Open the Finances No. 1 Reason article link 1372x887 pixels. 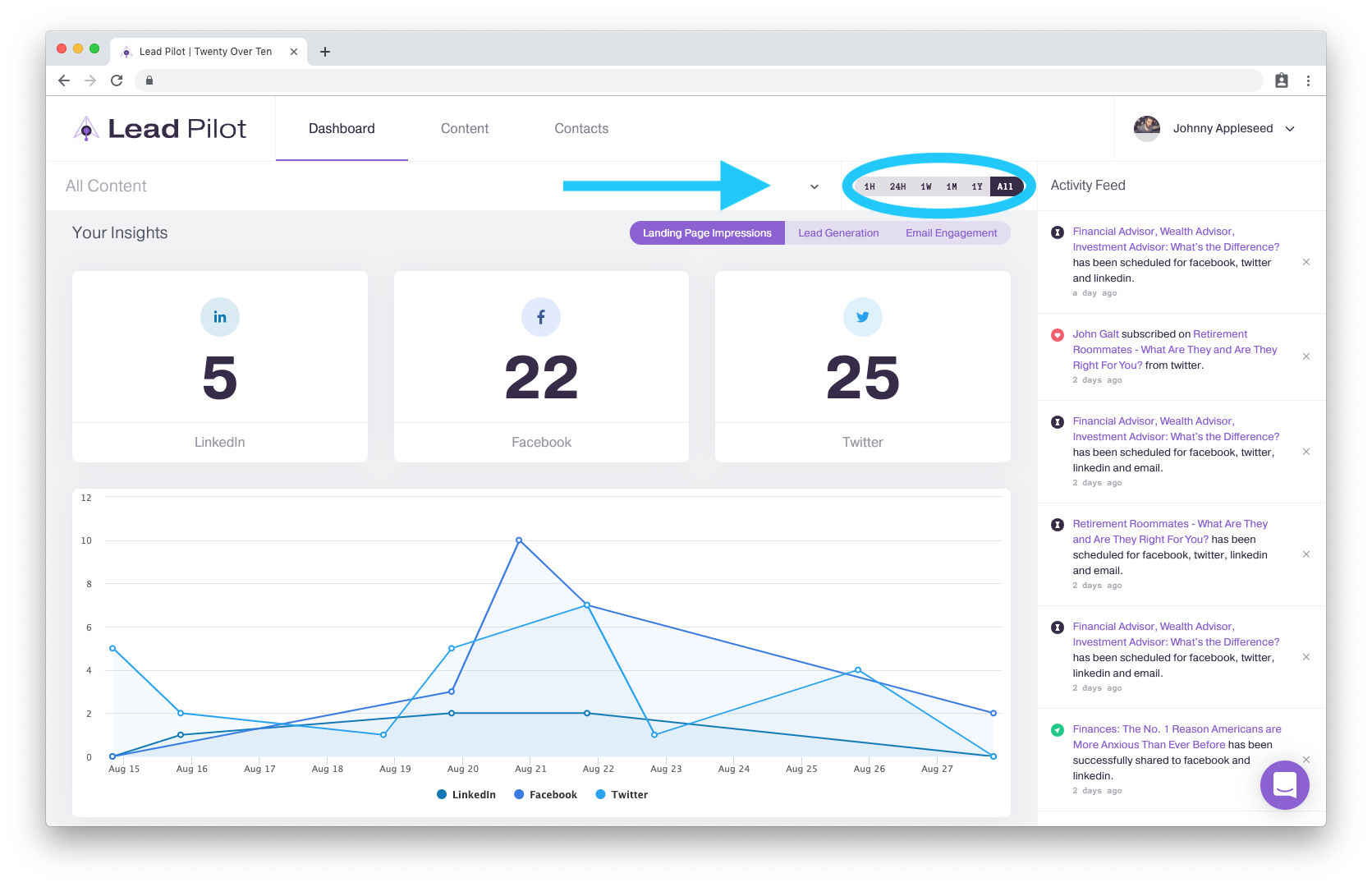tap(1177, 737)
